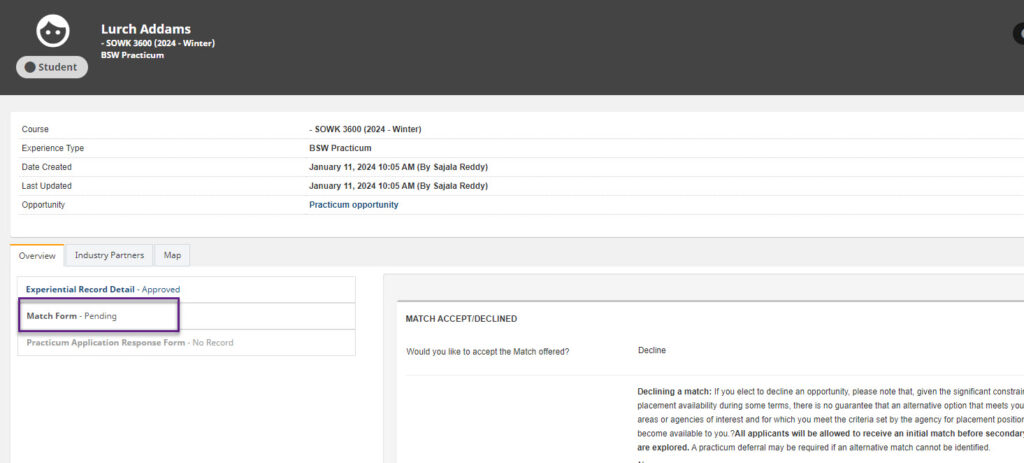Click the SOWK 3600 course subtitle in header
This screenshot has width=1024, height=463.
(159, 43)
